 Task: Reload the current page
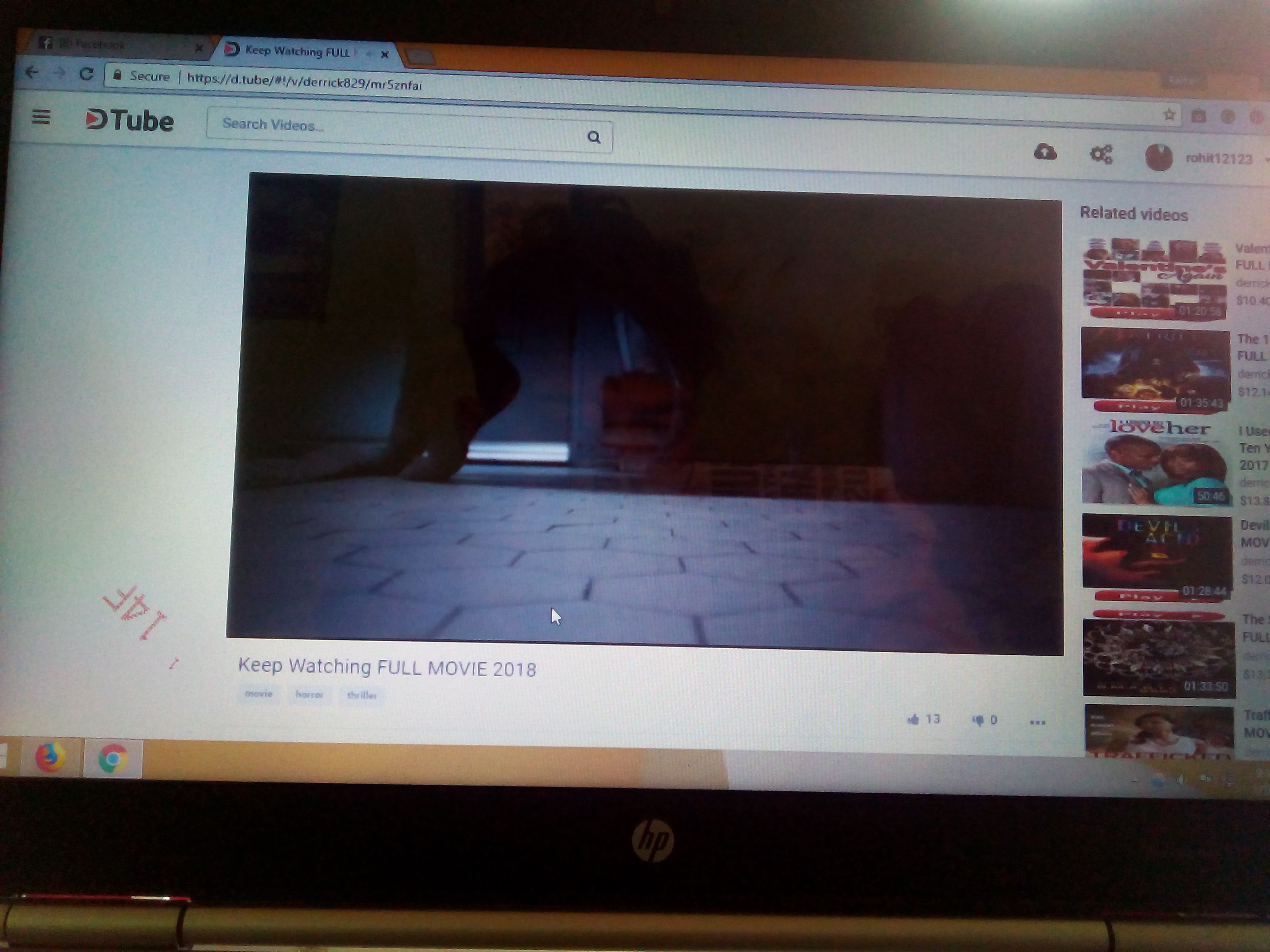pyautogui.click(x=86, y=74)
